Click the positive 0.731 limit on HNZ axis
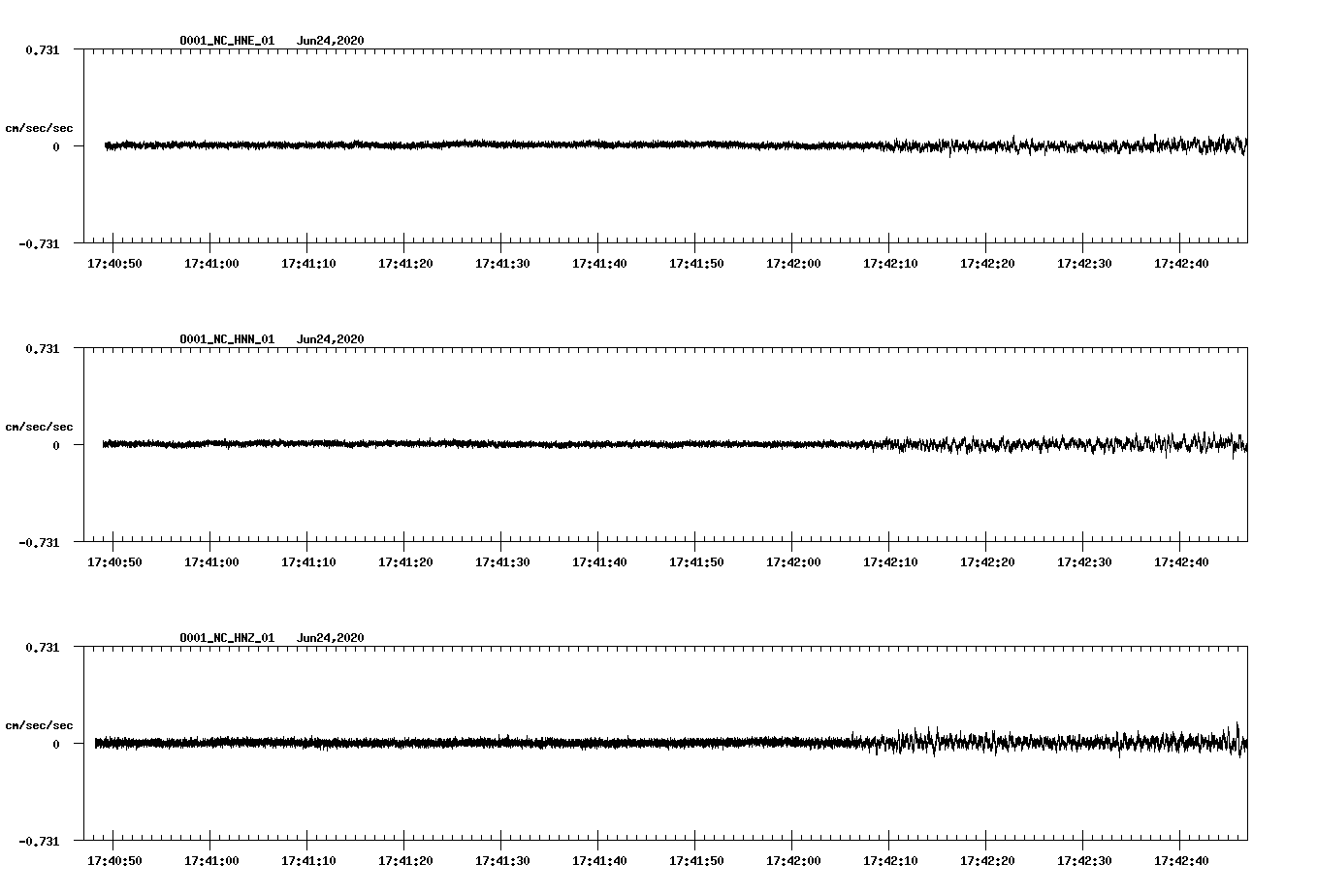The height and width of the screenshot is (896, 1317). (x=42, y=647)
